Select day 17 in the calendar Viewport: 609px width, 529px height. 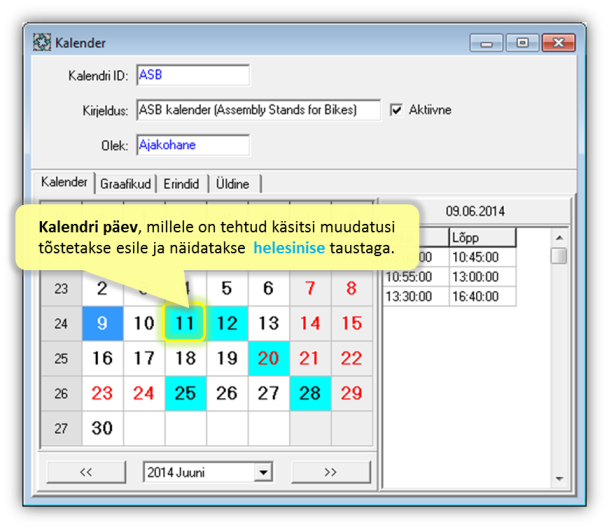(x=144, y=358)
